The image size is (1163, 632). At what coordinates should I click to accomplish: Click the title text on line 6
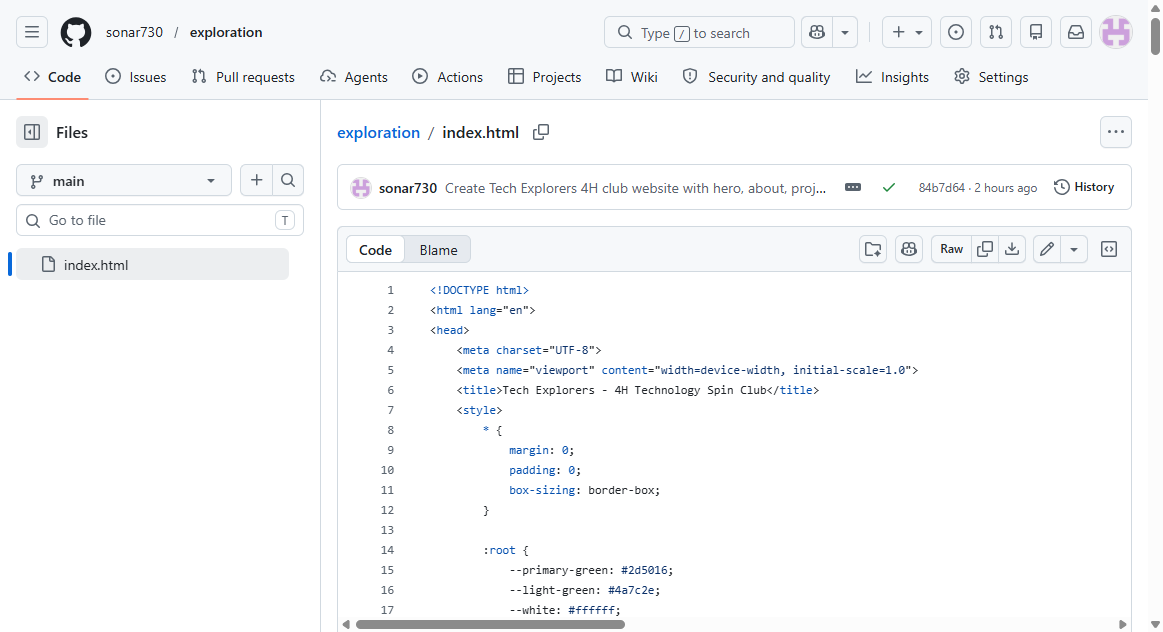634,390
